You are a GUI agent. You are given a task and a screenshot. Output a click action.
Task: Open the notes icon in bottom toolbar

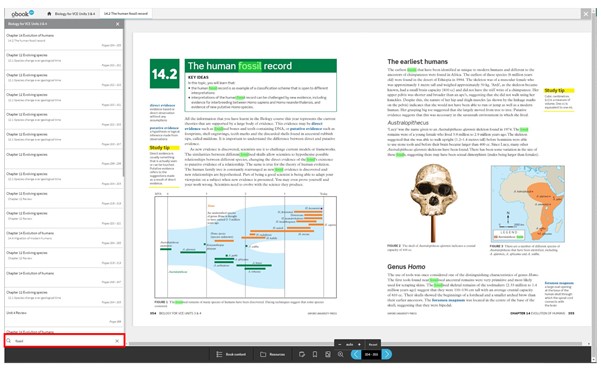302,354
